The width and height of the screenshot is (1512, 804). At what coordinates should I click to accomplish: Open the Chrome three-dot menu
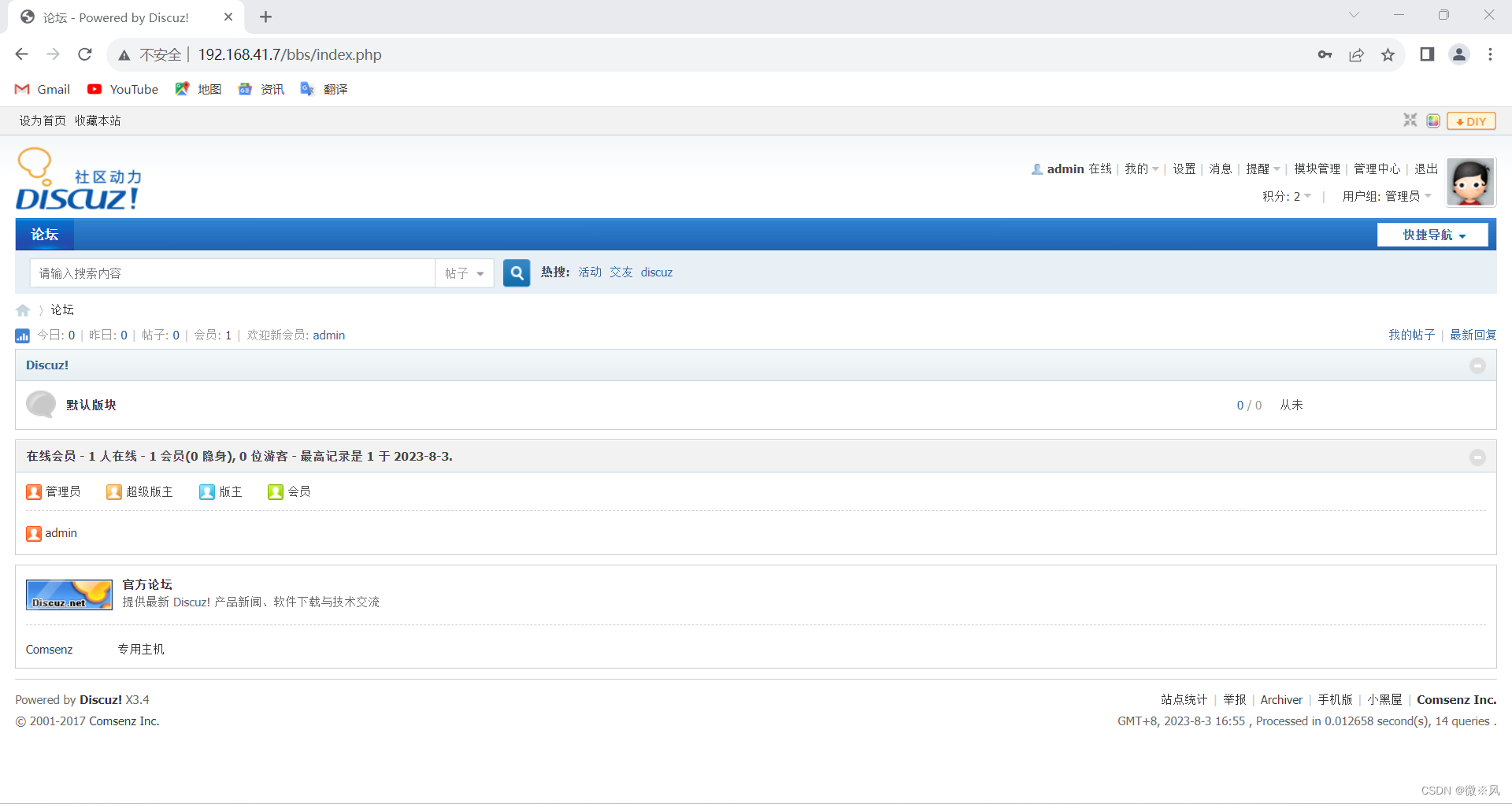tap(1490, 54)
